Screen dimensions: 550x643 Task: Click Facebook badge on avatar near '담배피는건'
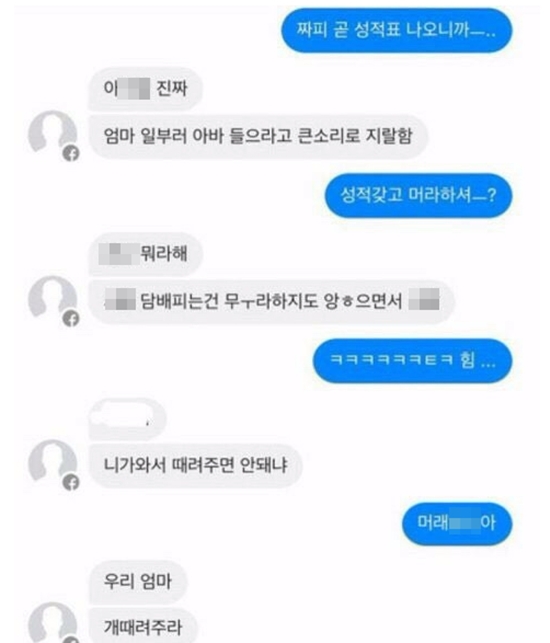(71, 319)
